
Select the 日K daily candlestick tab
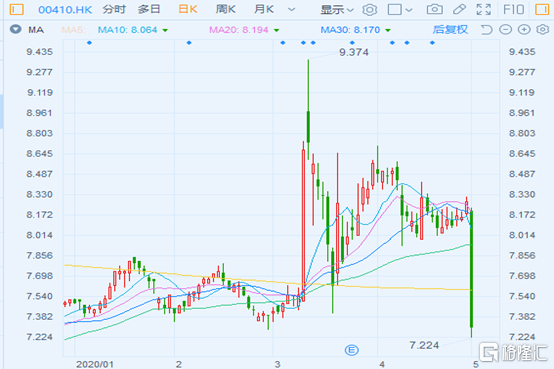pos(188,10)
